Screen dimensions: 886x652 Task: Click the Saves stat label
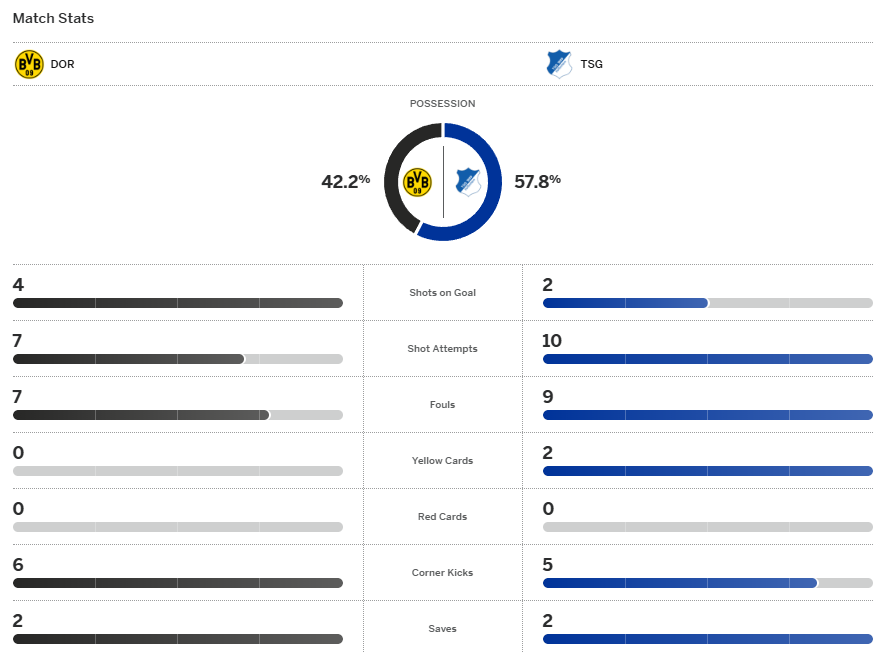click(x=442, y=629)
